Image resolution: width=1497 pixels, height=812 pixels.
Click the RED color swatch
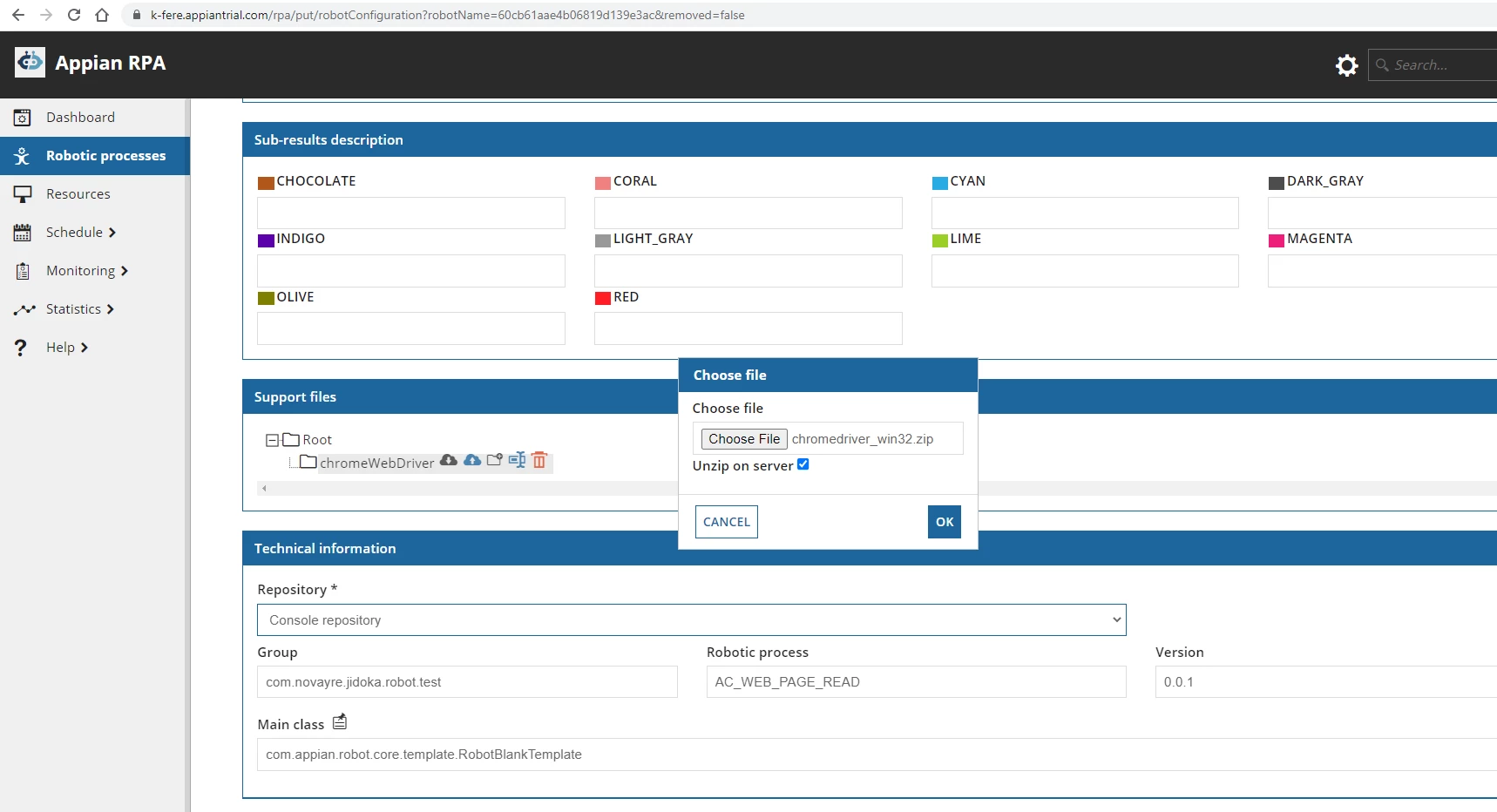603,299
